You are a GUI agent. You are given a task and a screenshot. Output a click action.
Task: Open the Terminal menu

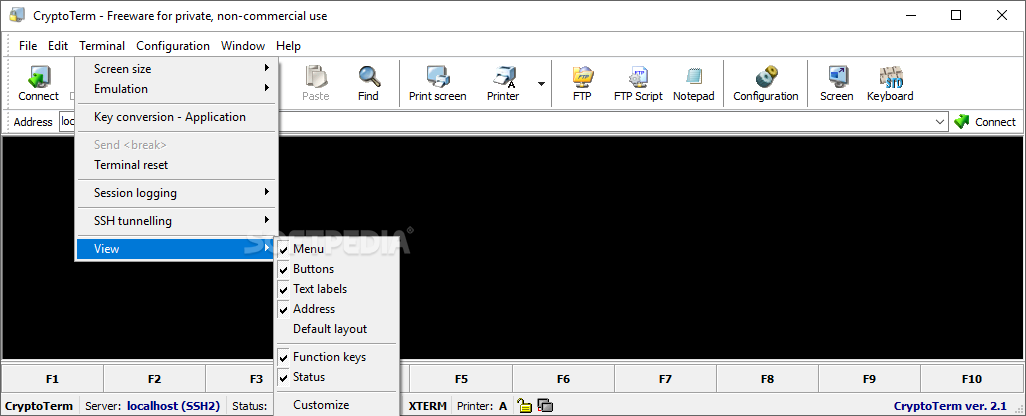(x=102, y=46)
